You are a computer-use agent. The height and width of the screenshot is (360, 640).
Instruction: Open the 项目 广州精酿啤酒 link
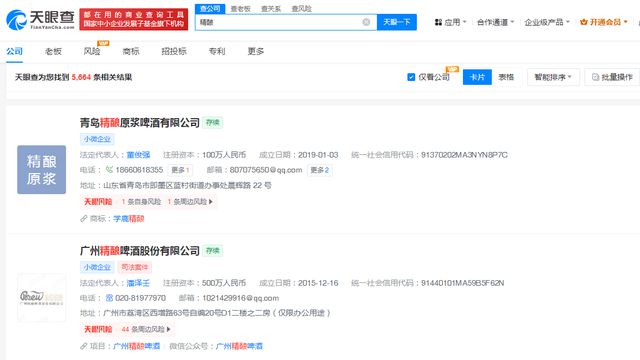(x=136, y=346)
